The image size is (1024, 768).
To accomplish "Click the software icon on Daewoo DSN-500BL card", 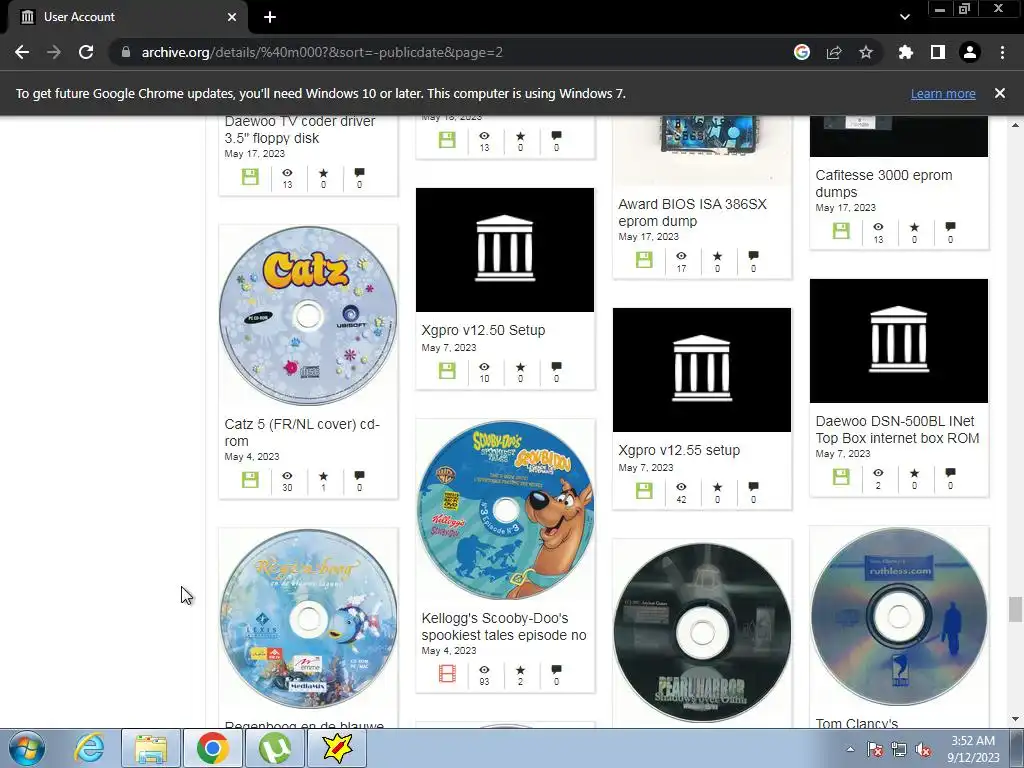I will (x=841, y=477).
